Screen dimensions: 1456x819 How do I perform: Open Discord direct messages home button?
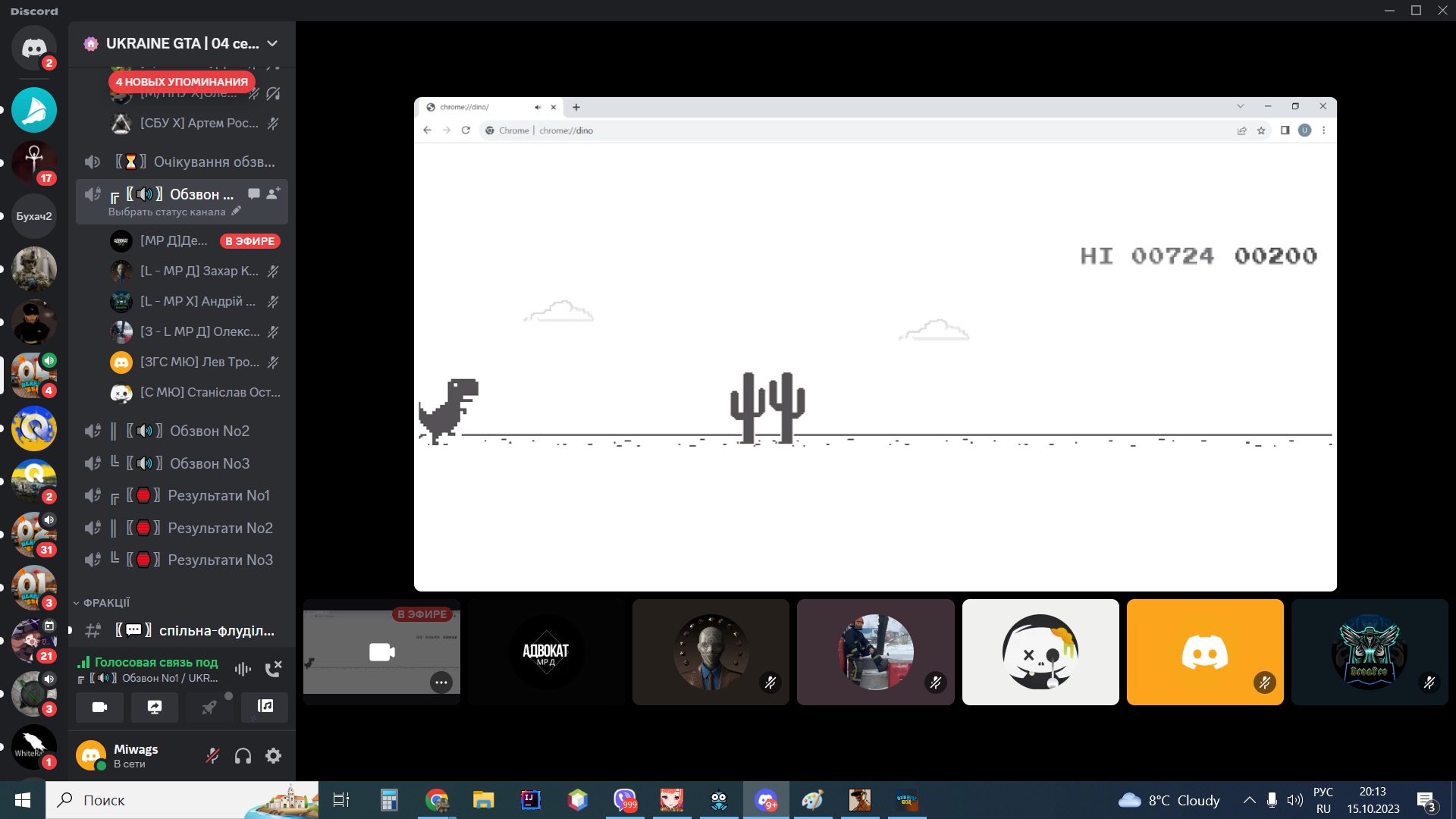click(x=34, y=48)
